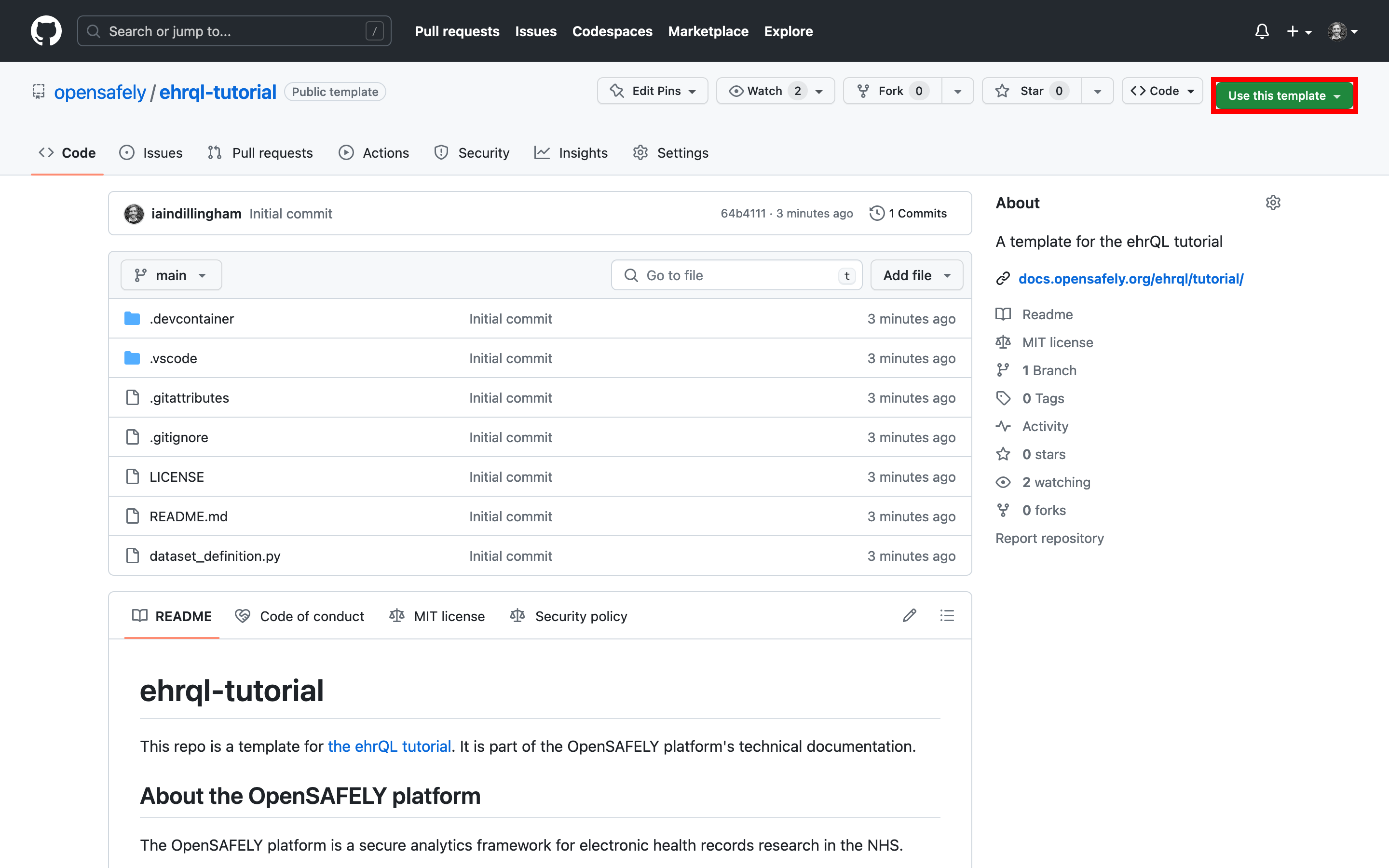This screenshot has width=1389, height=868.
Task: Open the Edit Pins dropdown
Action: tap(653, 91)
